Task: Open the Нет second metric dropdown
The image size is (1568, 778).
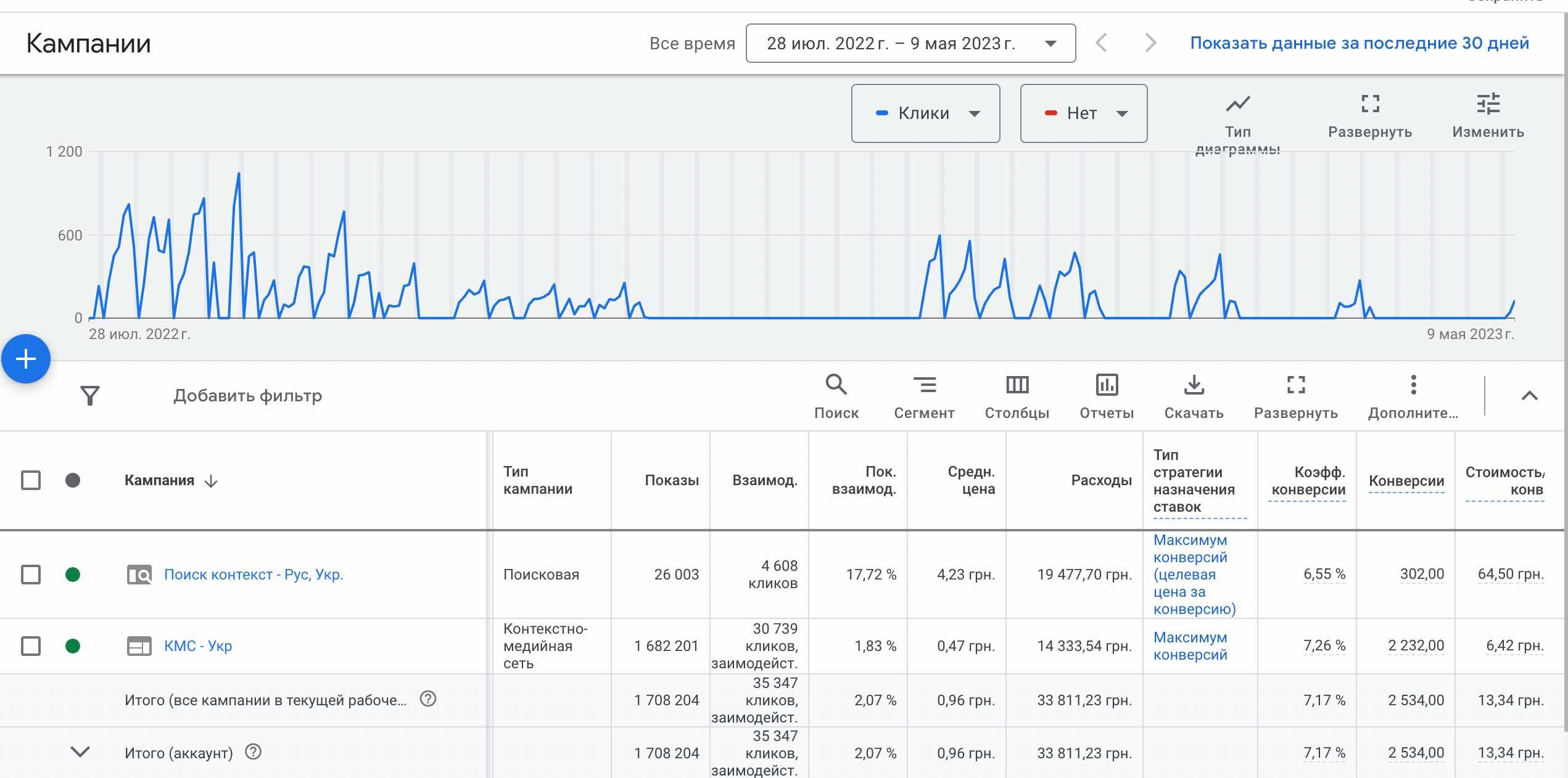Action: [1084, 113]
